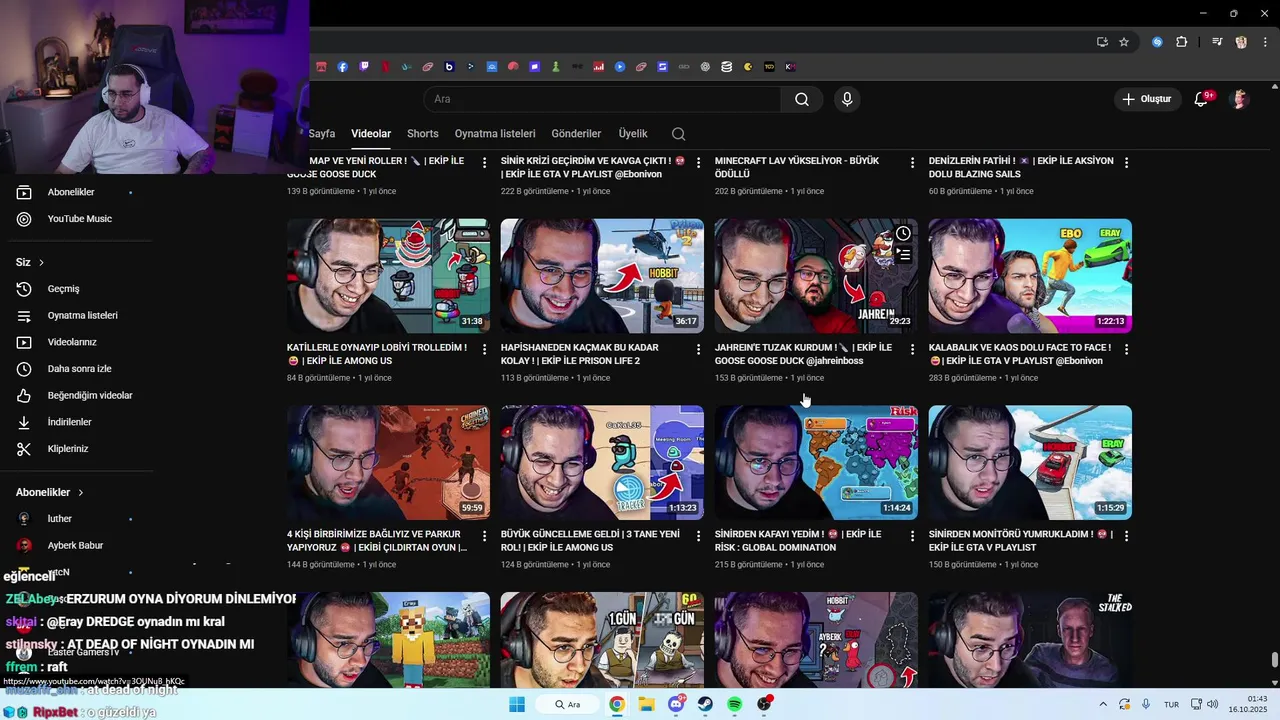Select the Videolar tab
The width and height of the screenshot is (1280, 720).
click(371, 133)
